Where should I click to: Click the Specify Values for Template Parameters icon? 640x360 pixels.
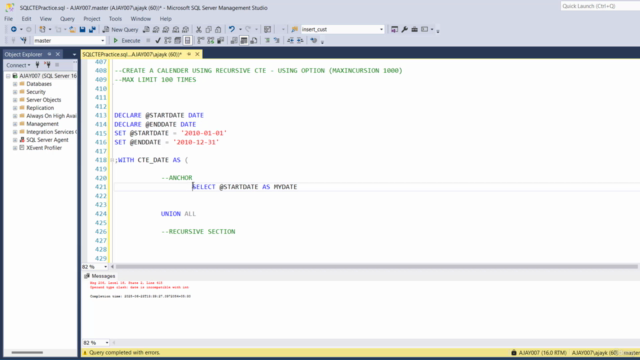pos(313,40)
